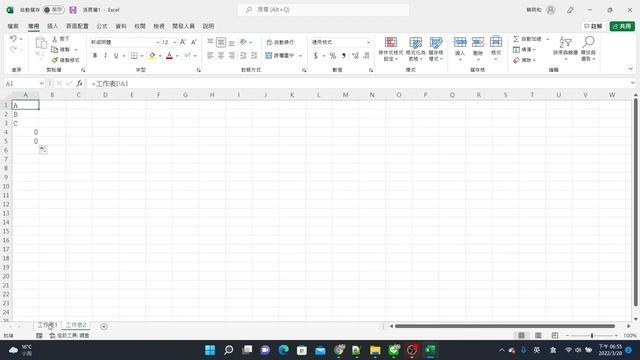Align text to the right
The width and height of the screenshot is (640, 360).
231,56
